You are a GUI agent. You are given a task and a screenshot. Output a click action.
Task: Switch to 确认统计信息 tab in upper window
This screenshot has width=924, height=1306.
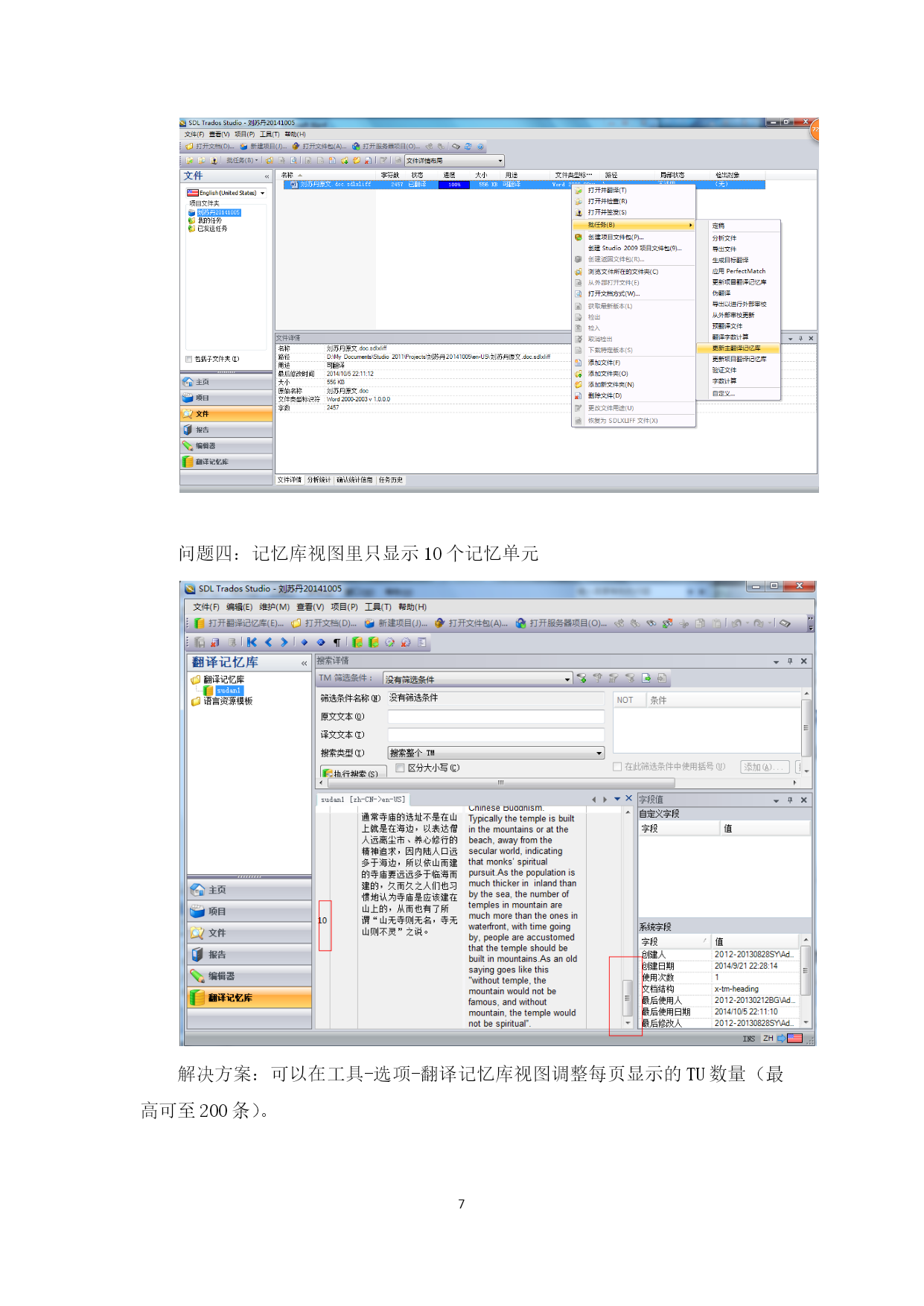354,480
